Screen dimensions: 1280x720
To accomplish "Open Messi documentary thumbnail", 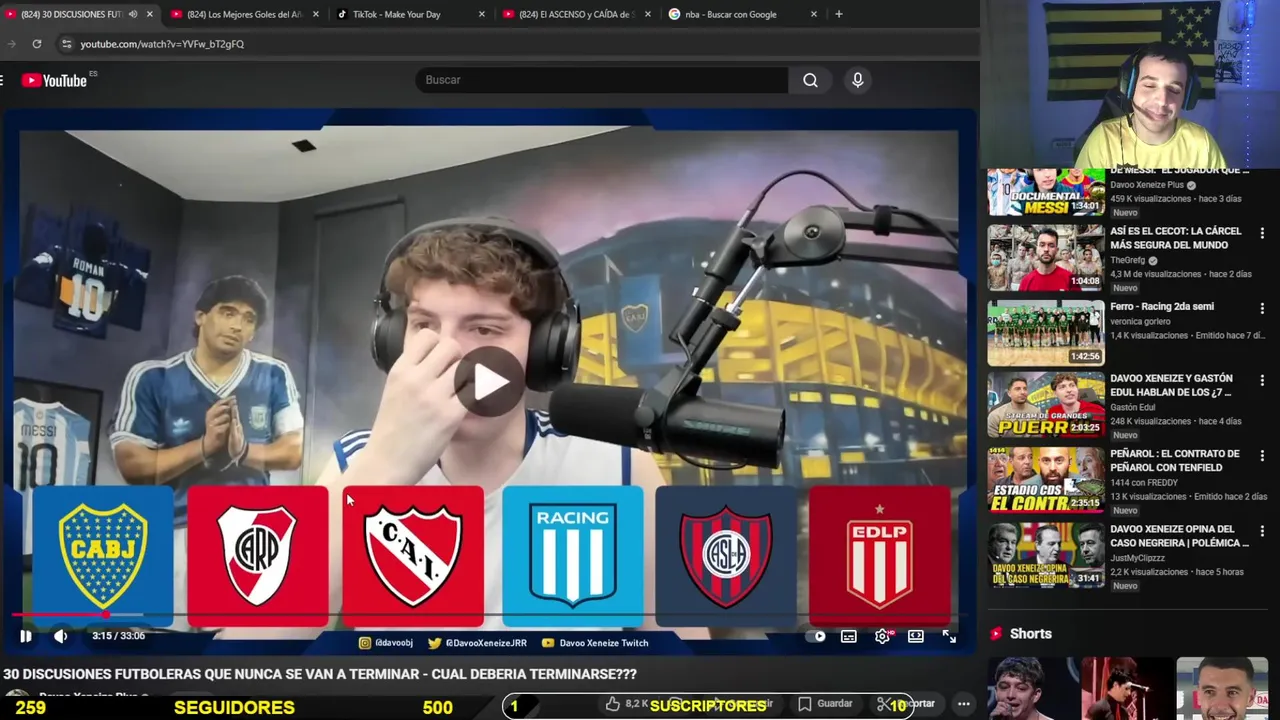I will pyautogui.click(x=1046, y=191).
